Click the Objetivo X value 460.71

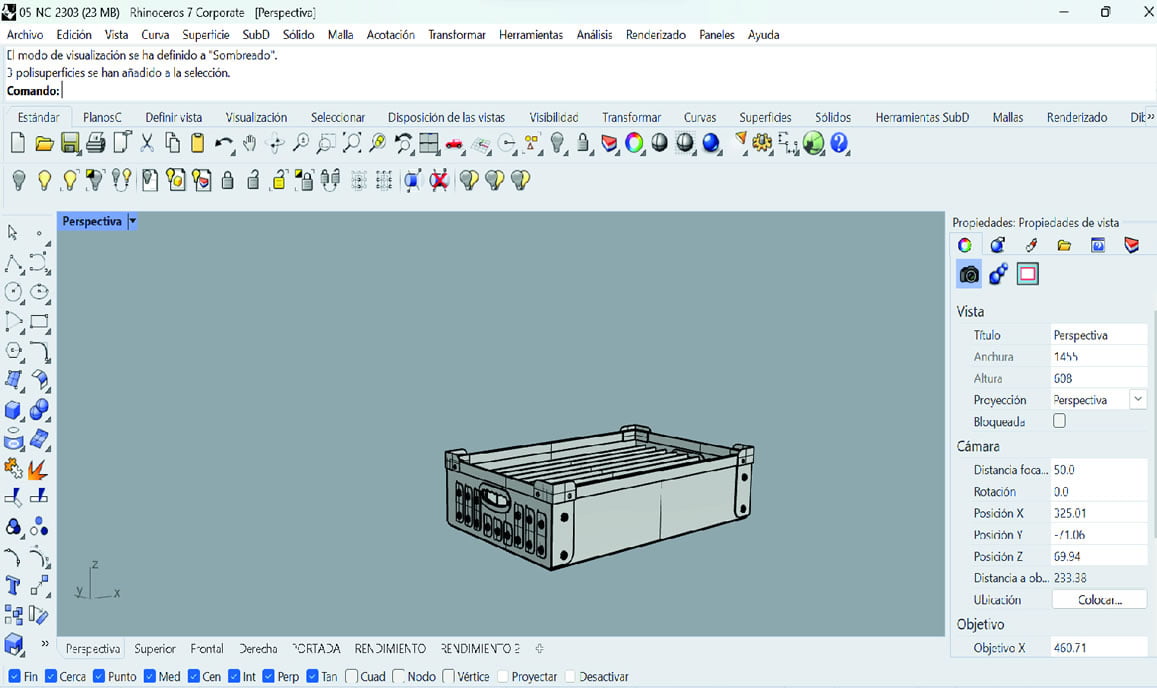tap(1099, 647)
